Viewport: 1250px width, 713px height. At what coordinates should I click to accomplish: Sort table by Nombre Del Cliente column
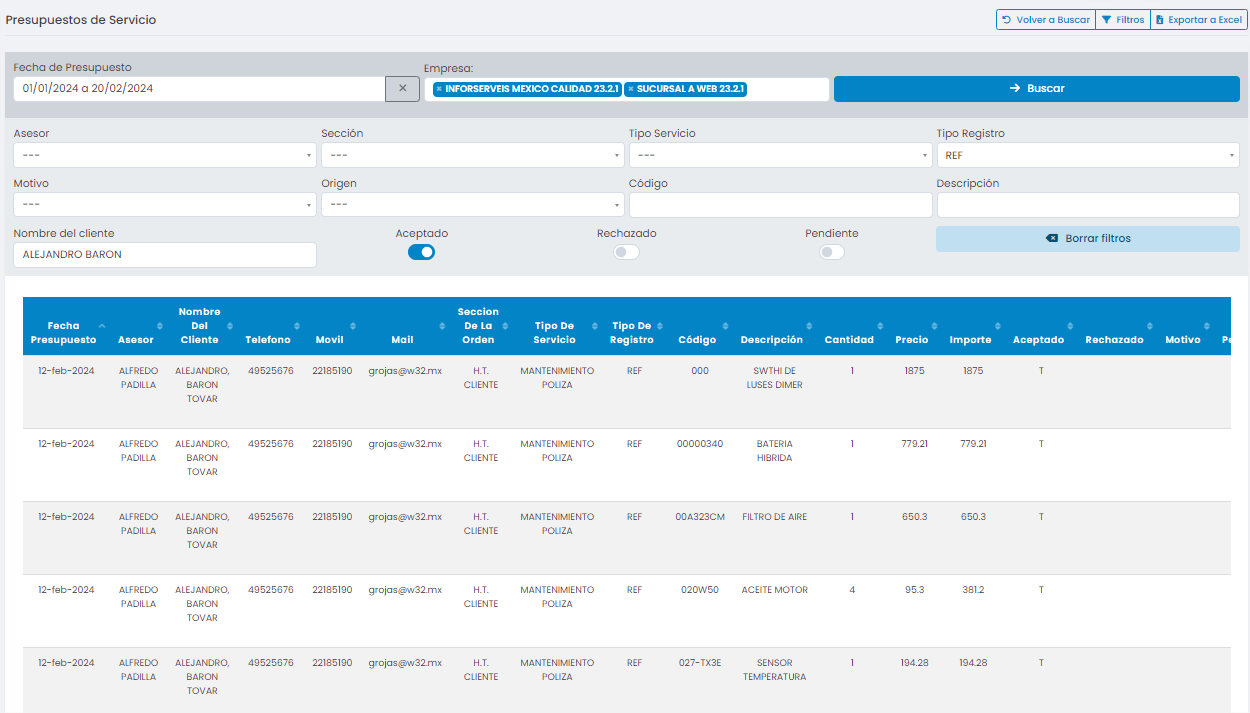click(201, 326)
